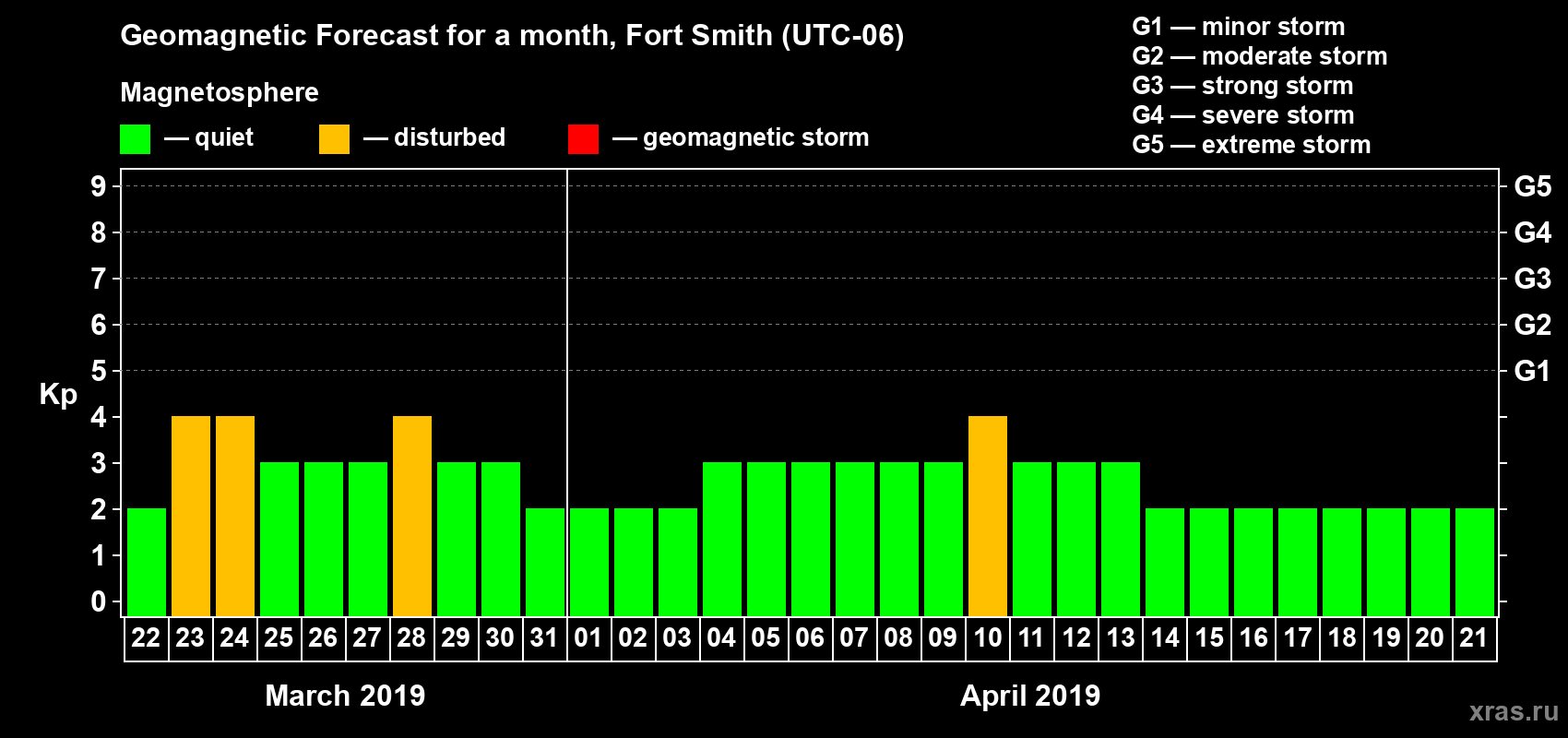Click date label 11 on the axis
1568x738 pixels.
click(x=1031, y=637)
